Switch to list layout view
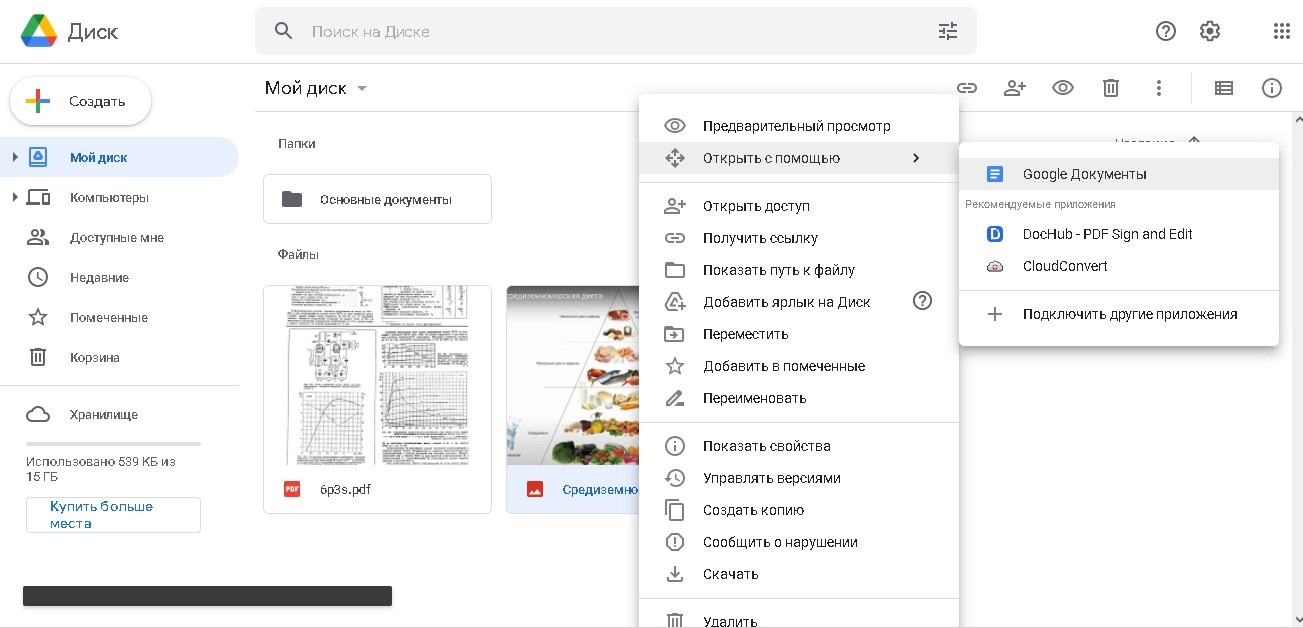1303x628 pixels. (1224, 88)
